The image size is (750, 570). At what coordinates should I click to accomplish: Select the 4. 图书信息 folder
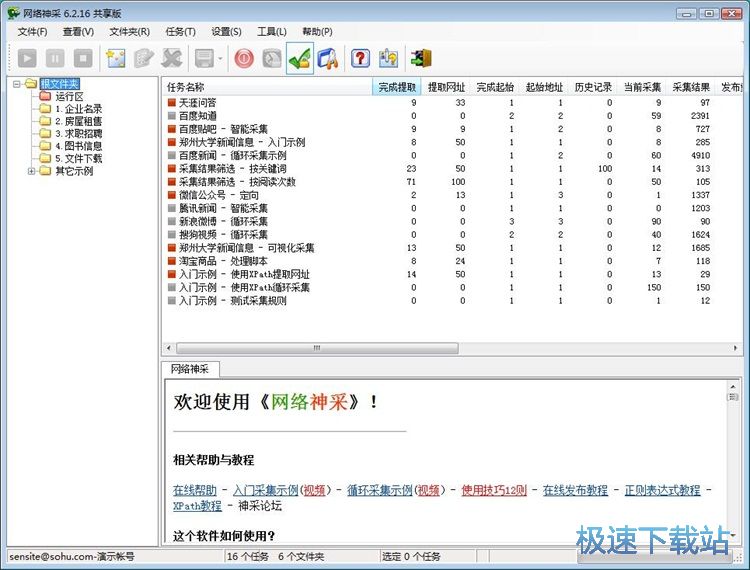point(78,146)
